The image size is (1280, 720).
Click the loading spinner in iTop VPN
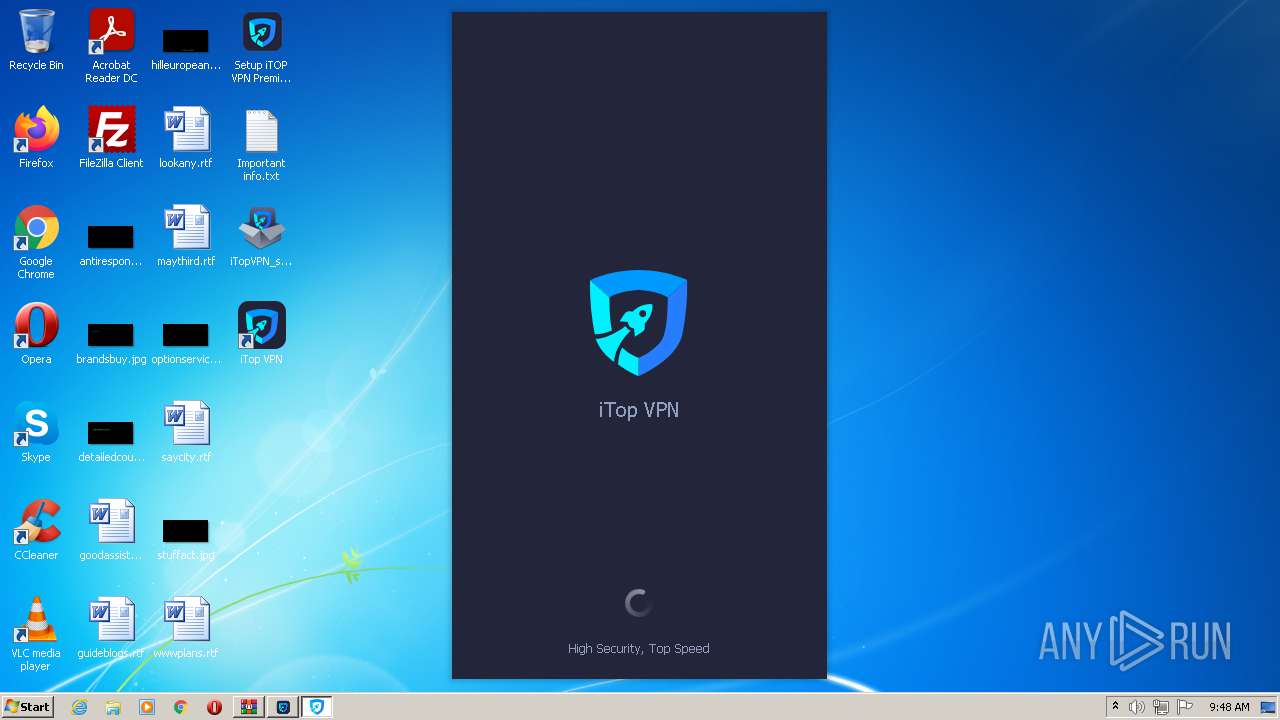click(x=639, y=603)
